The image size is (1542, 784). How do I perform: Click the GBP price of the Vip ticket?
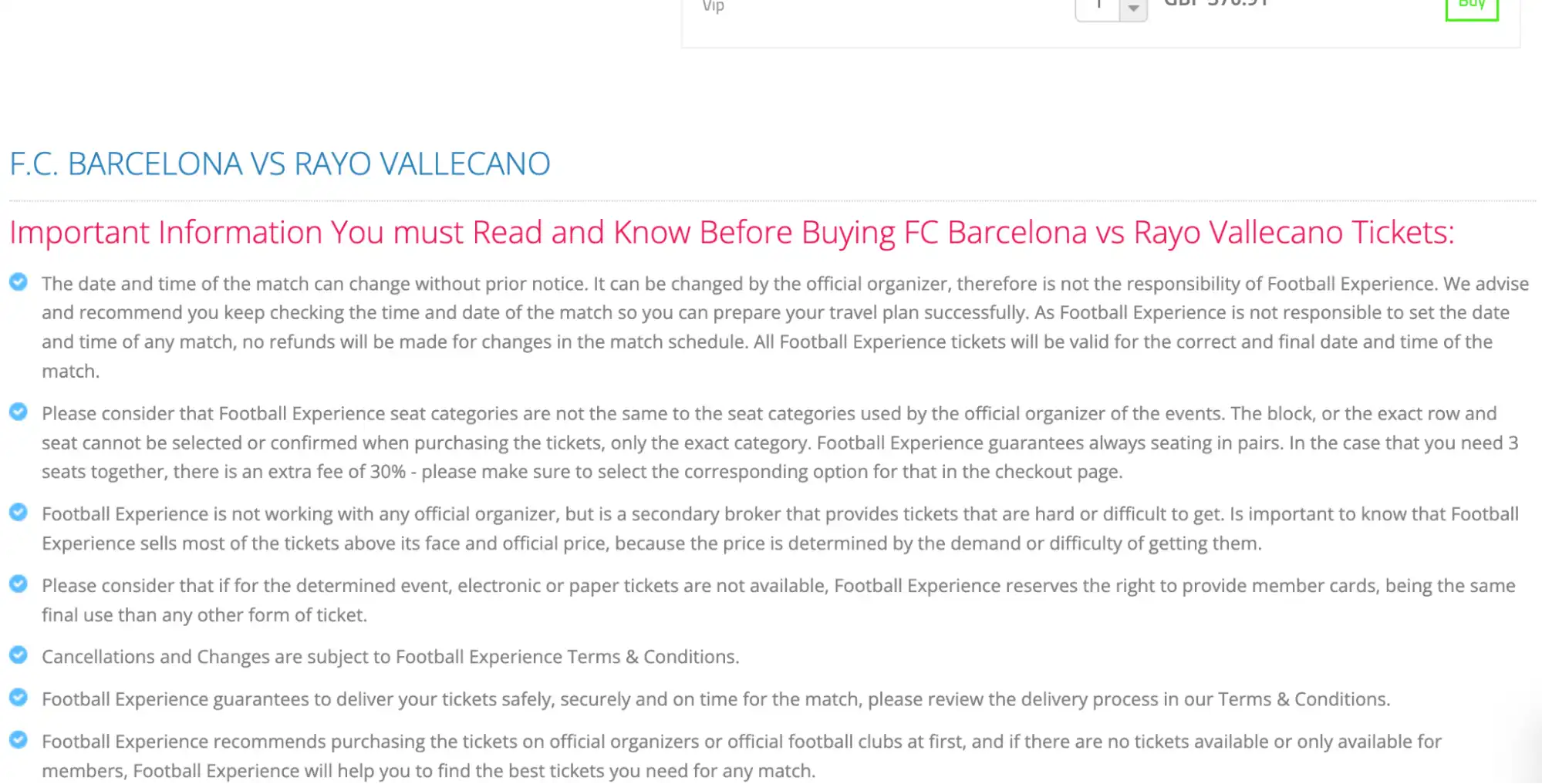tap(1215, 4)
